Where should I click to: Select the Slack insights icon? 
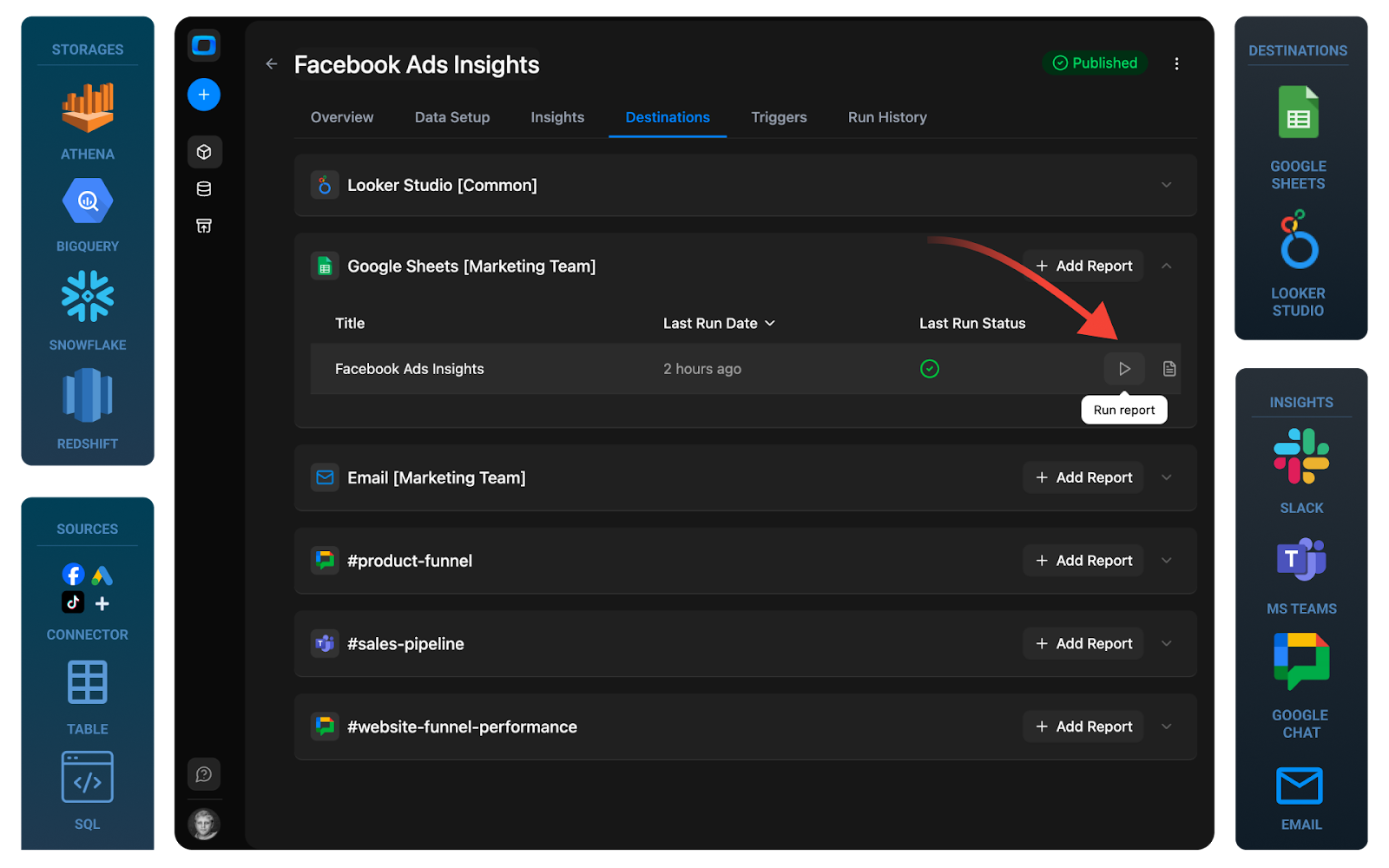1301,456
